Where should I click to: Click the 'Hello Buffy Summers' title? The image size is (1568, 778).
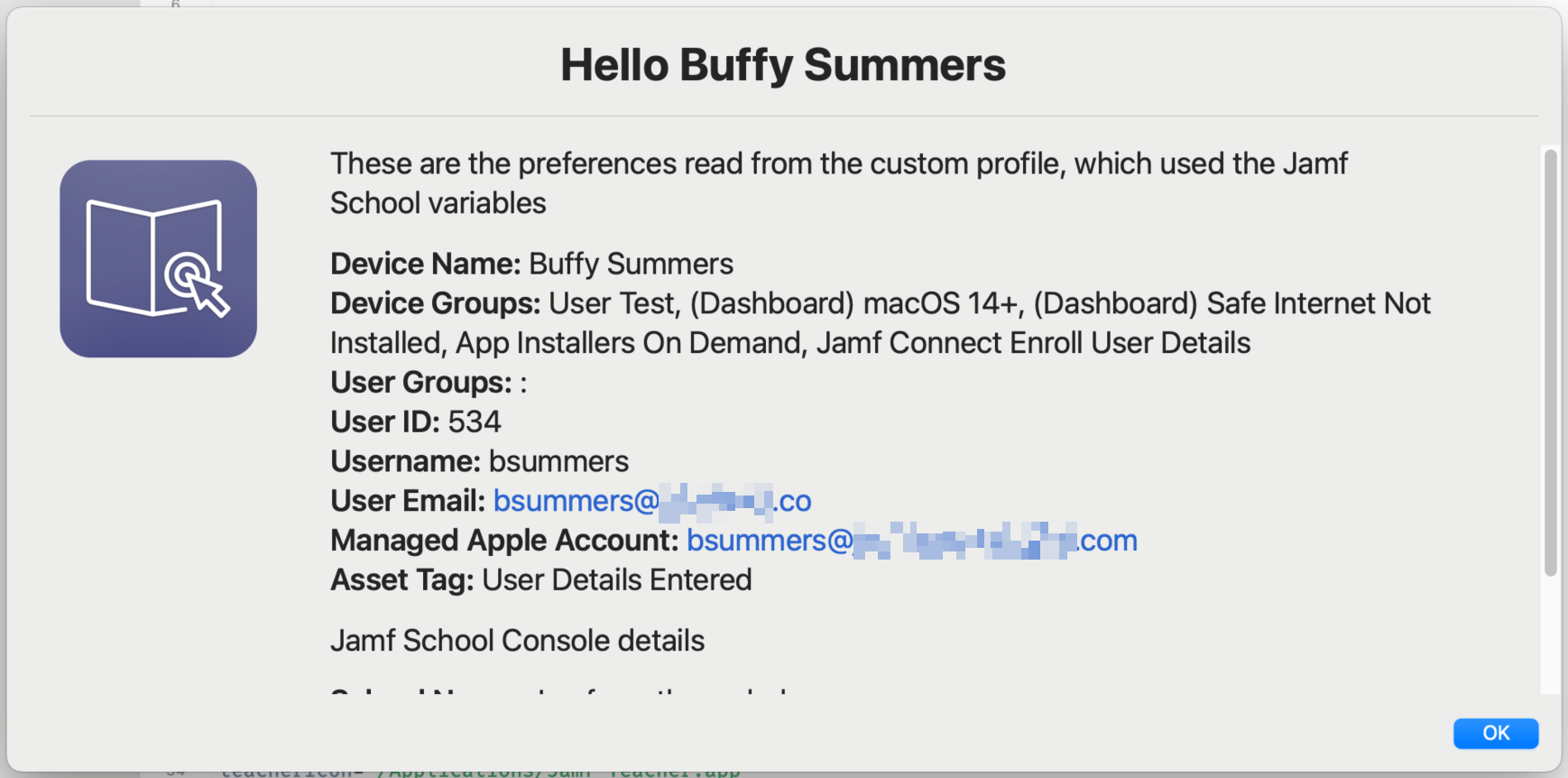point(783,65)
